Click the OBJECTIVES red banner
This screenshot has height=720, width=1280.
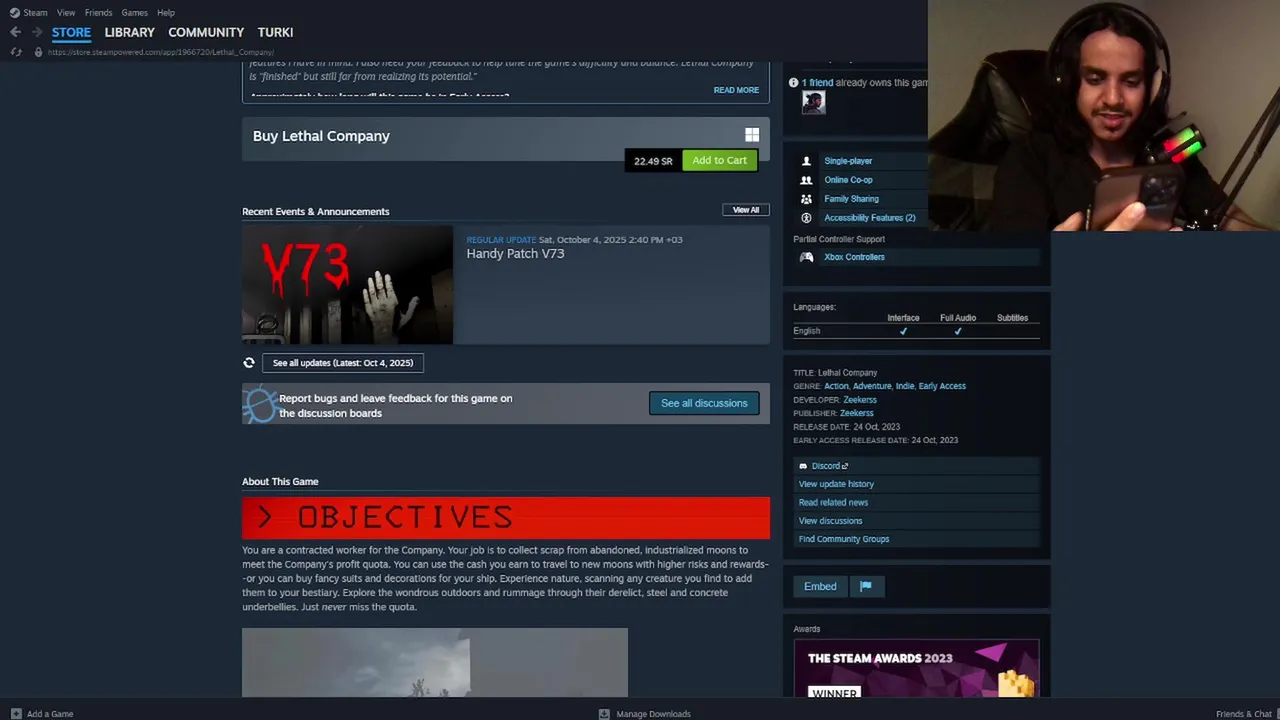(x=506, y=518)
